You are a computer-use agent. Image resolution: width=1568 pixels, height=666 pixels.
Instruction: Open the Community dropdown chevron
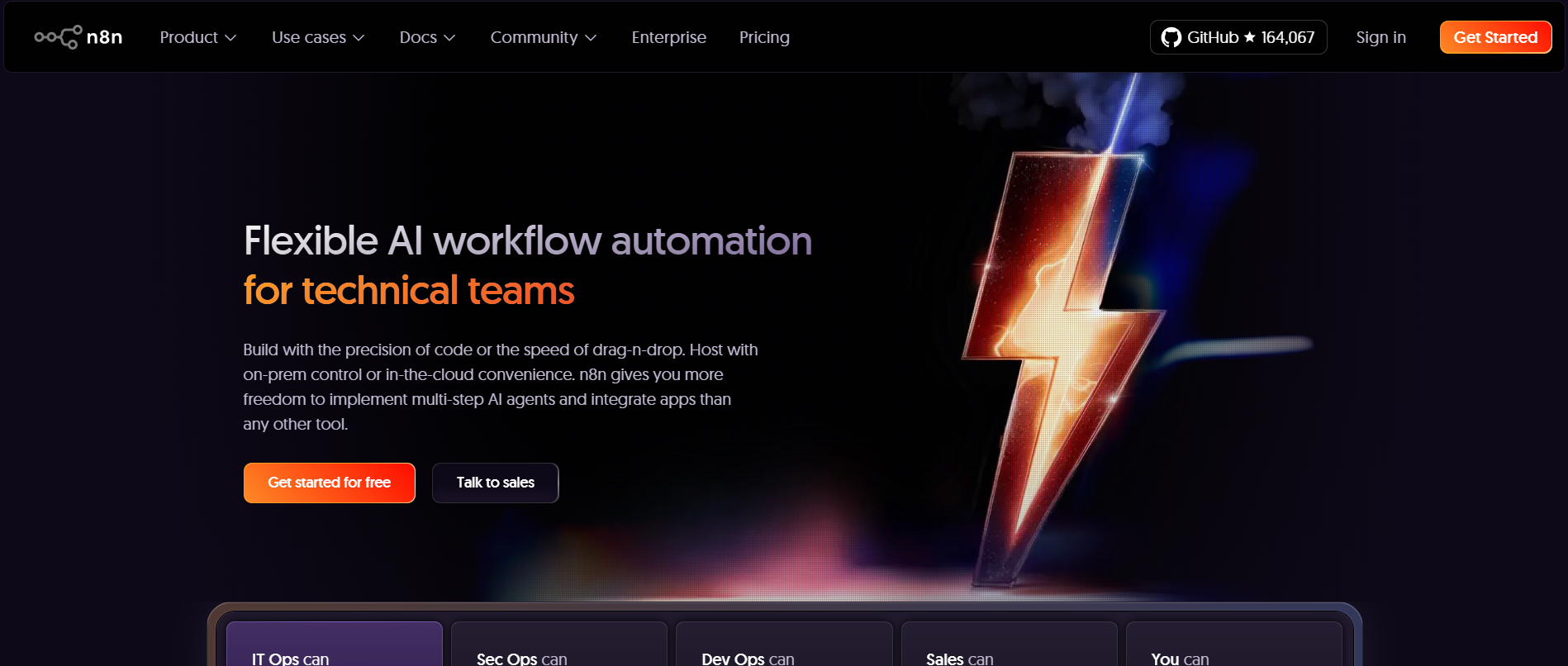591,38
